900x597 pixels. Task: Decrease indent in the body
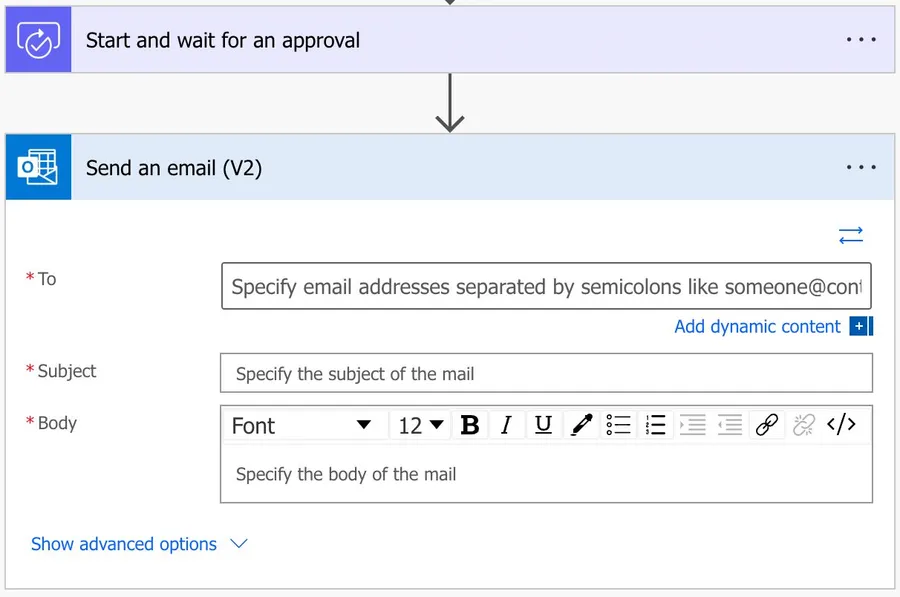730,425
